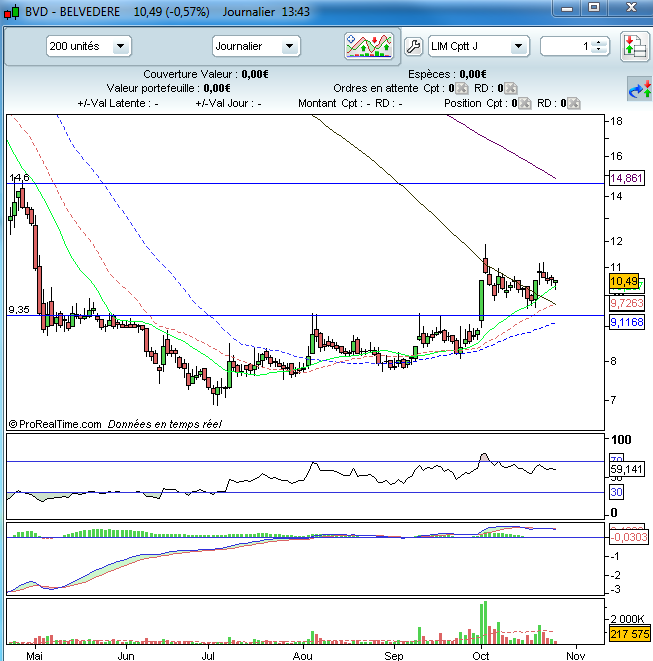This screenshot has height=661, width=653.
Task: Open the LIM Cptt J order type dropdown
Action: pyautogui.click(x=519, y=46)
